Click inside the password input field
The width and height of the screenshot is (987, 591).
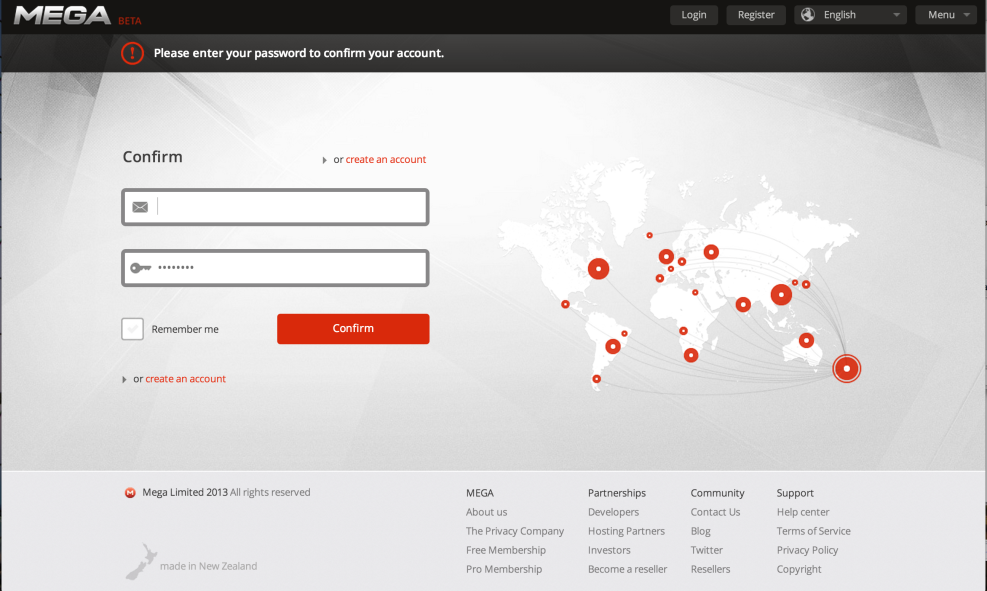coord(275,267)
